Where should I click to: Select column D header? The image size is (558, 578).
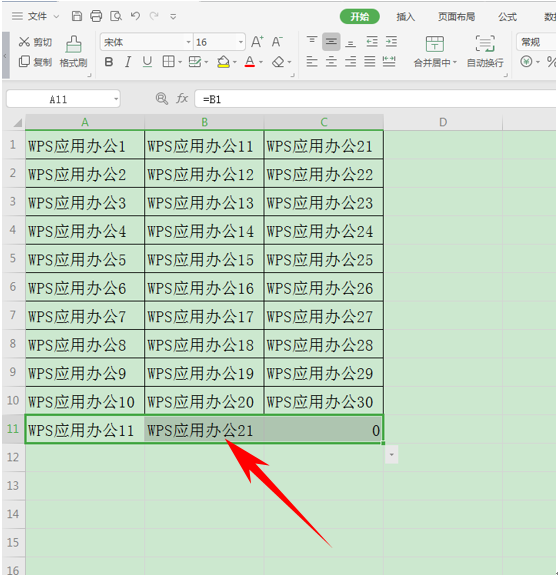[x=443, y=122]
